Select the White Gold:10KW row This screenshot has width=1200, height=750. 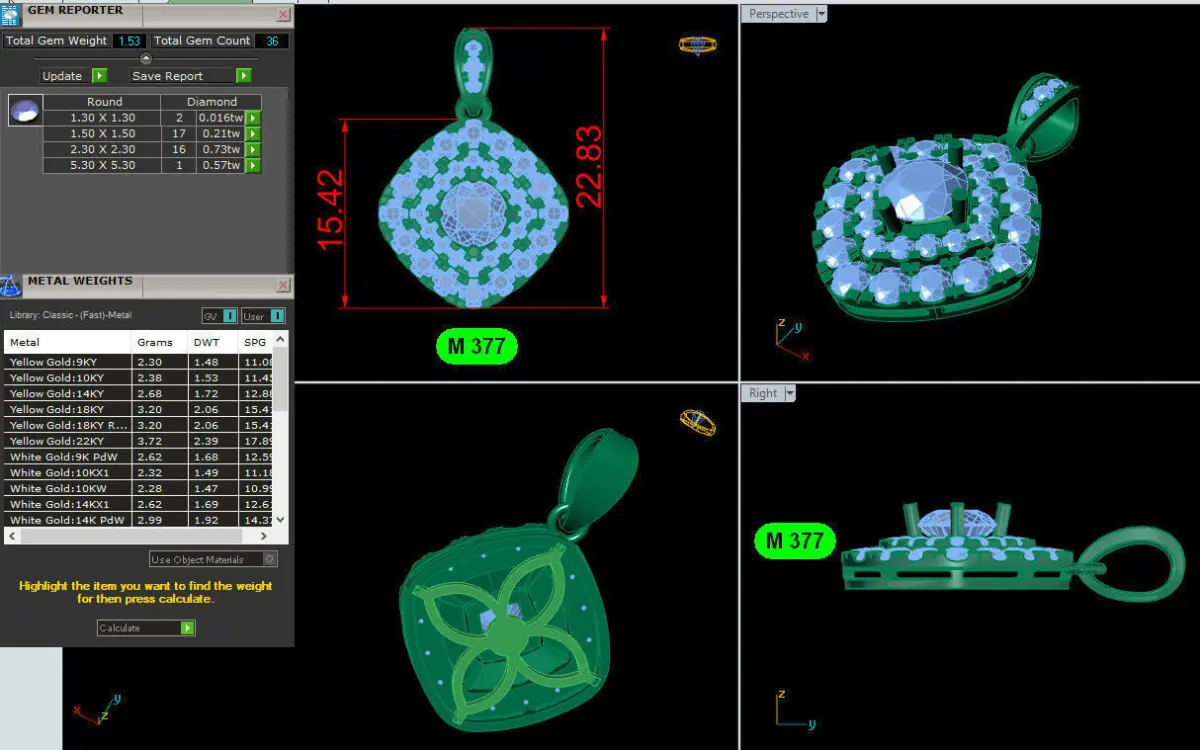pyautogui.click(x=139, y=489)
